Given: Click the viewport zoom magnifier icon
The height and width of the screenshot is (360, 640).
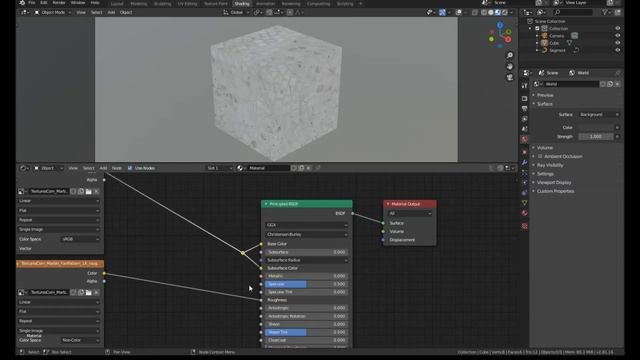Looking at the screenshot, I should coord(510,55).
